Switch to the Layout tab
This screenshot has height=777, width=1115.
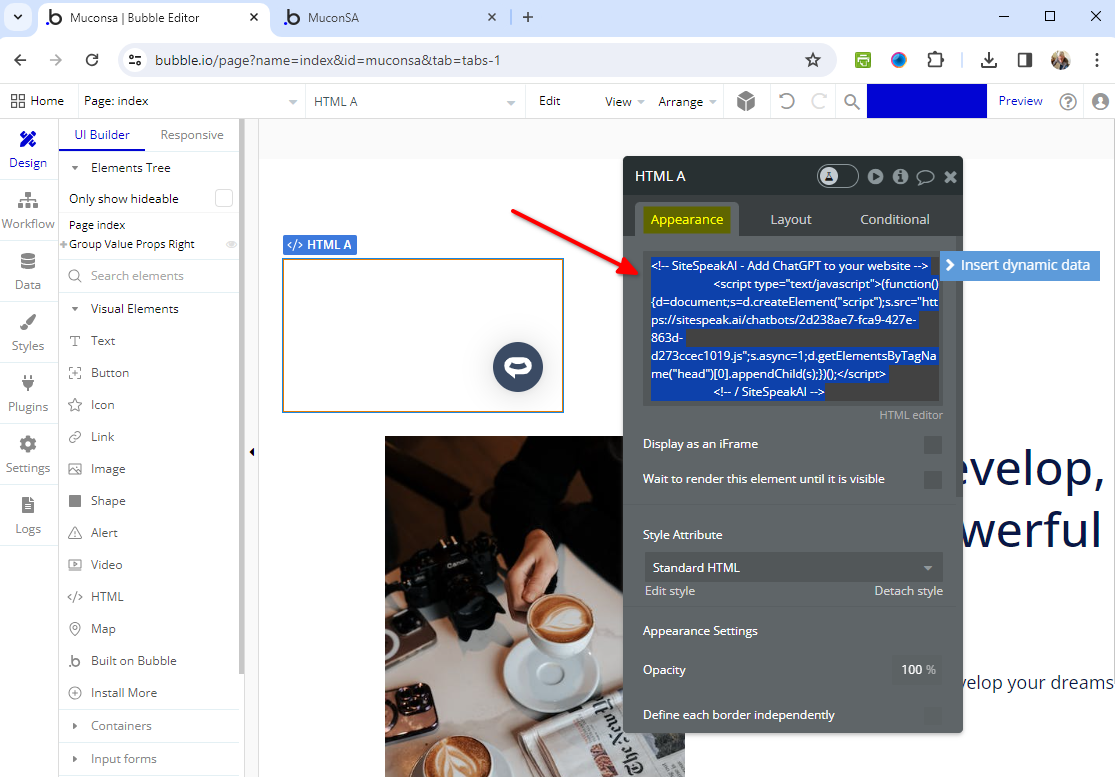pyautogui.click(x=790, y=220)
